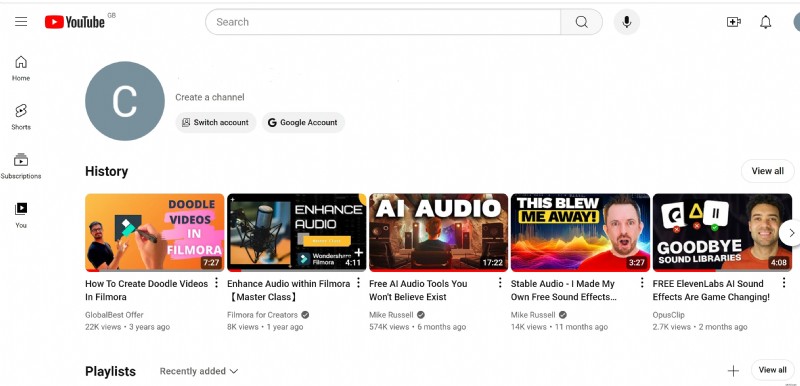Open Filmora for Creators channel
The image size is (800, 386).
pyautogui.click(x=262, y=315)
